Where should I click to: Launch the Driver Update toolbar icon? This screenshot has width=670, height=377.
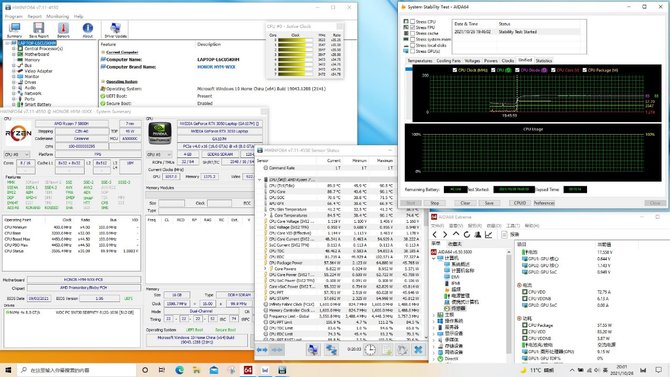[115, 30]
